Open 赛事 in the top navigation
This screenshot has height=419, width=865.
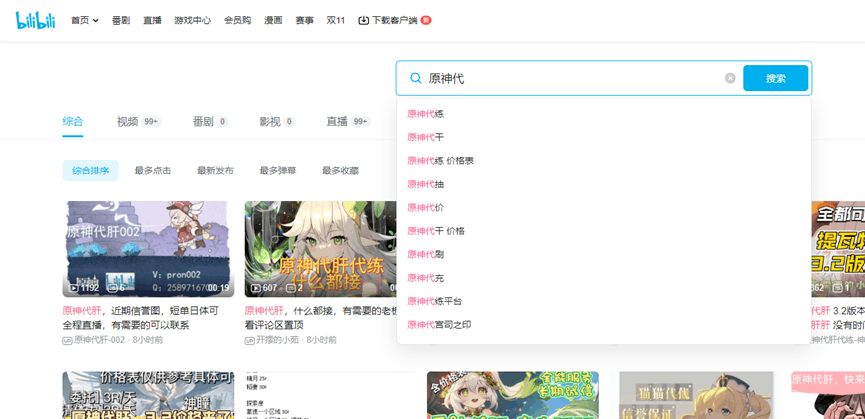[x=305, y=20]
